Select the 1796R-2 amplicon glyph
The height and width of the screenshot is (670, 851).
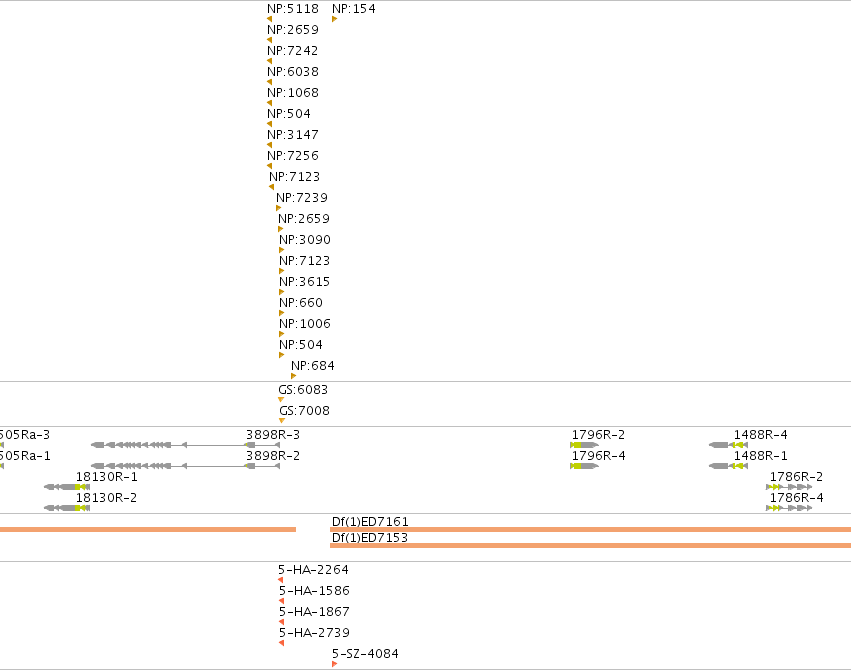[x=585, y=445]
